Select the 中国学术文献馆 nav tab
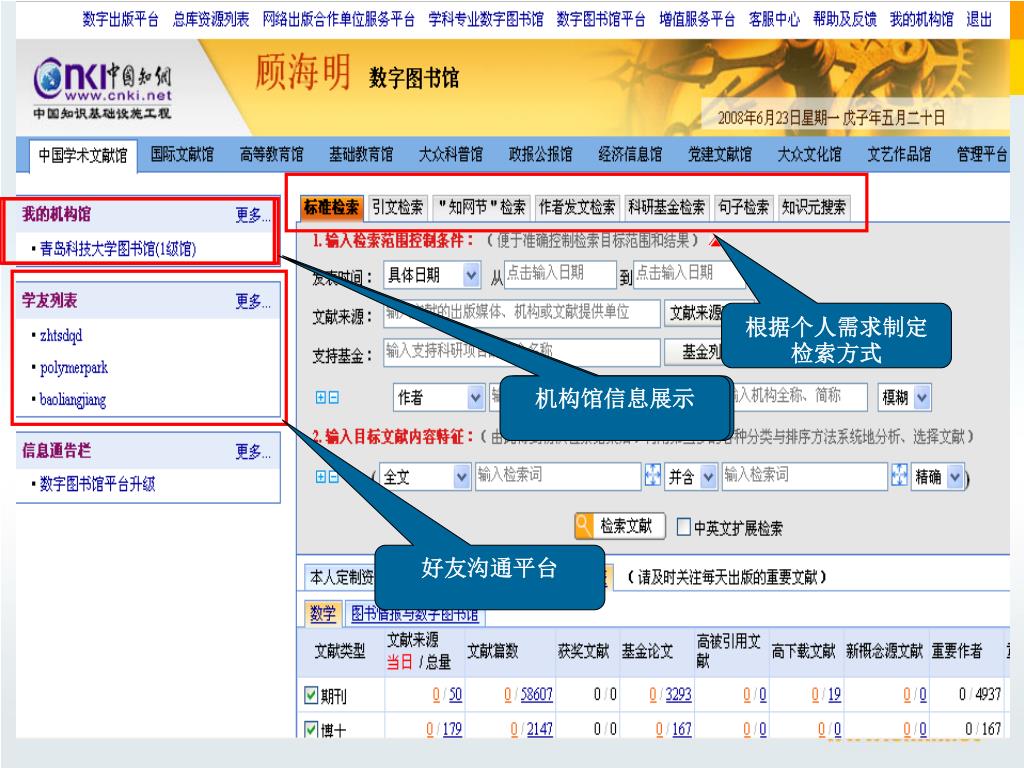This screenshot has width=1024, height=768. click(83, 155)
